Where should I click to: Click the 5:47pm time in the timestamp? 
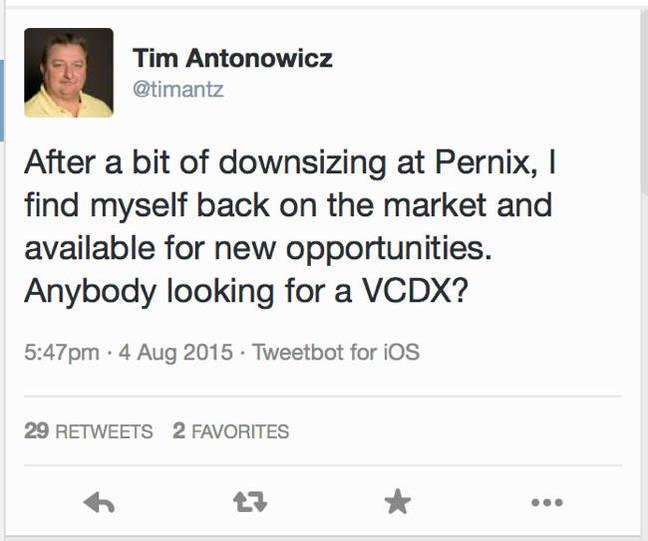click(62, 353)
